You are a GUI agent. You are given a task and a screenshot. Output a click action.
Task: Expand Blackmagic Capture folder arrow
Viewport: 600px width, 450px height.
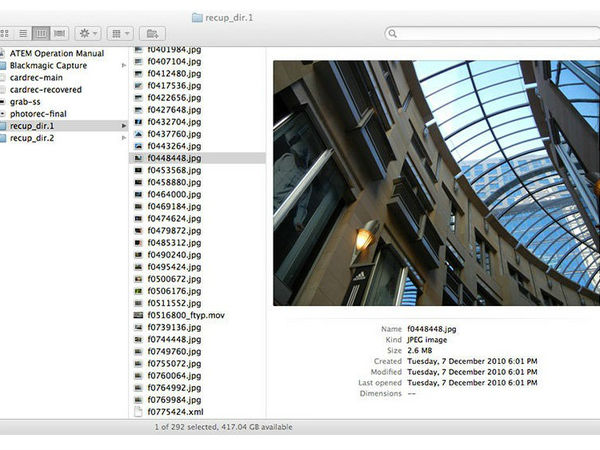(124, 66)
